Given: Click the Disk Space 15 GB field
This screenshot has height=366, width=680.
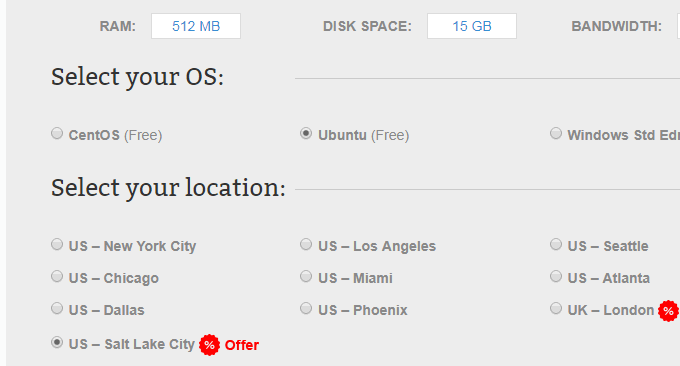Looking at the screenshot, I should pyautogui.click(x=472, y=26).
